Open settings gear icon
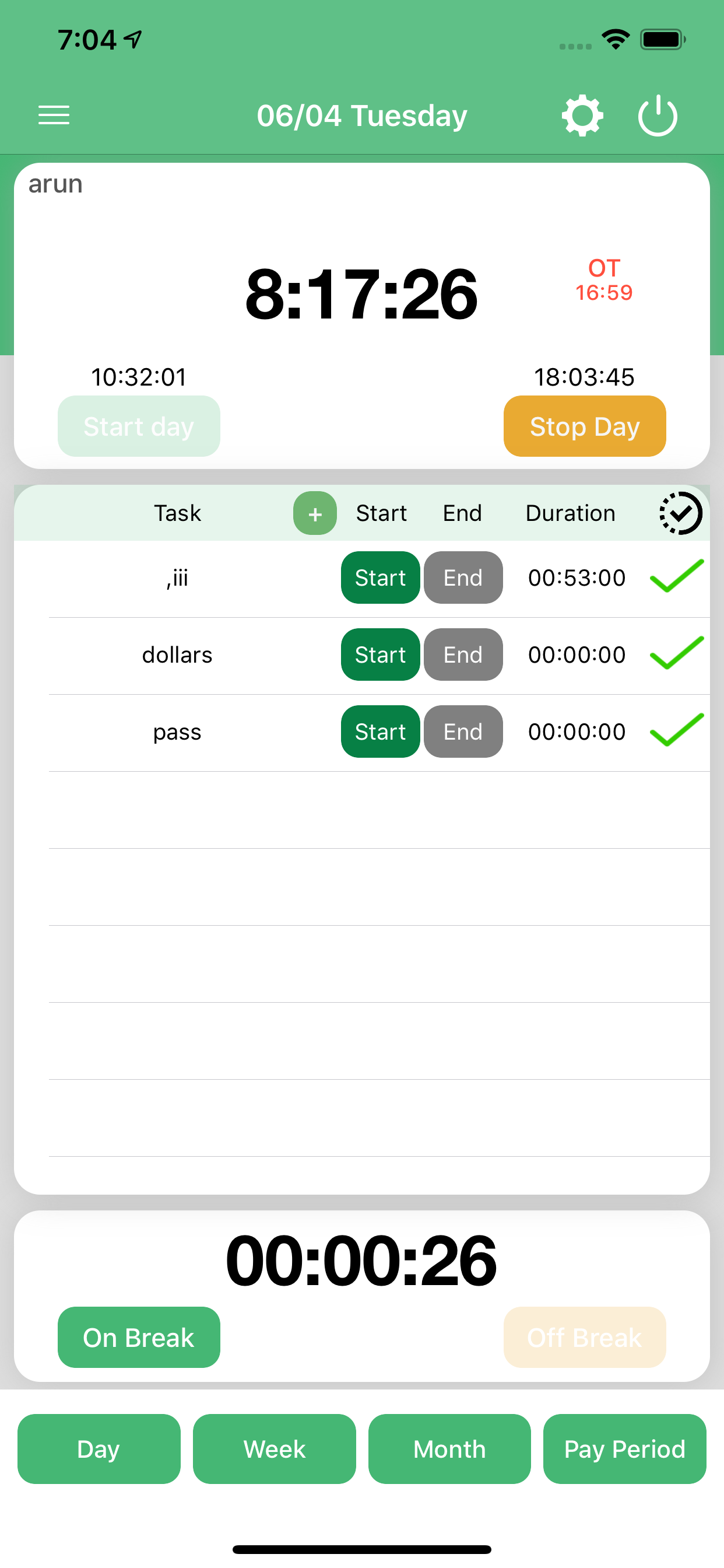This screenshot has height=1568, width=724. [x=582, y=115]
